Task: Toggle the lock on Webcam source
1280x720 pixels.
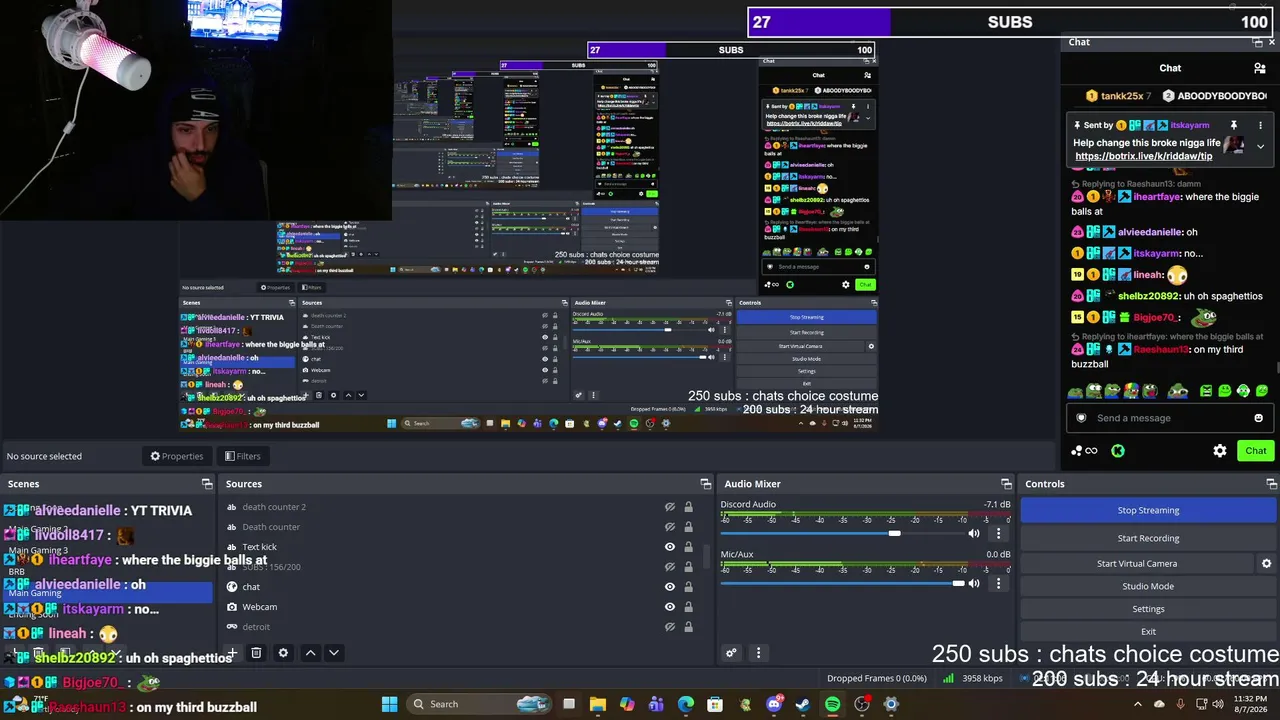Action: pyautogui.click(x=688, y=607)
